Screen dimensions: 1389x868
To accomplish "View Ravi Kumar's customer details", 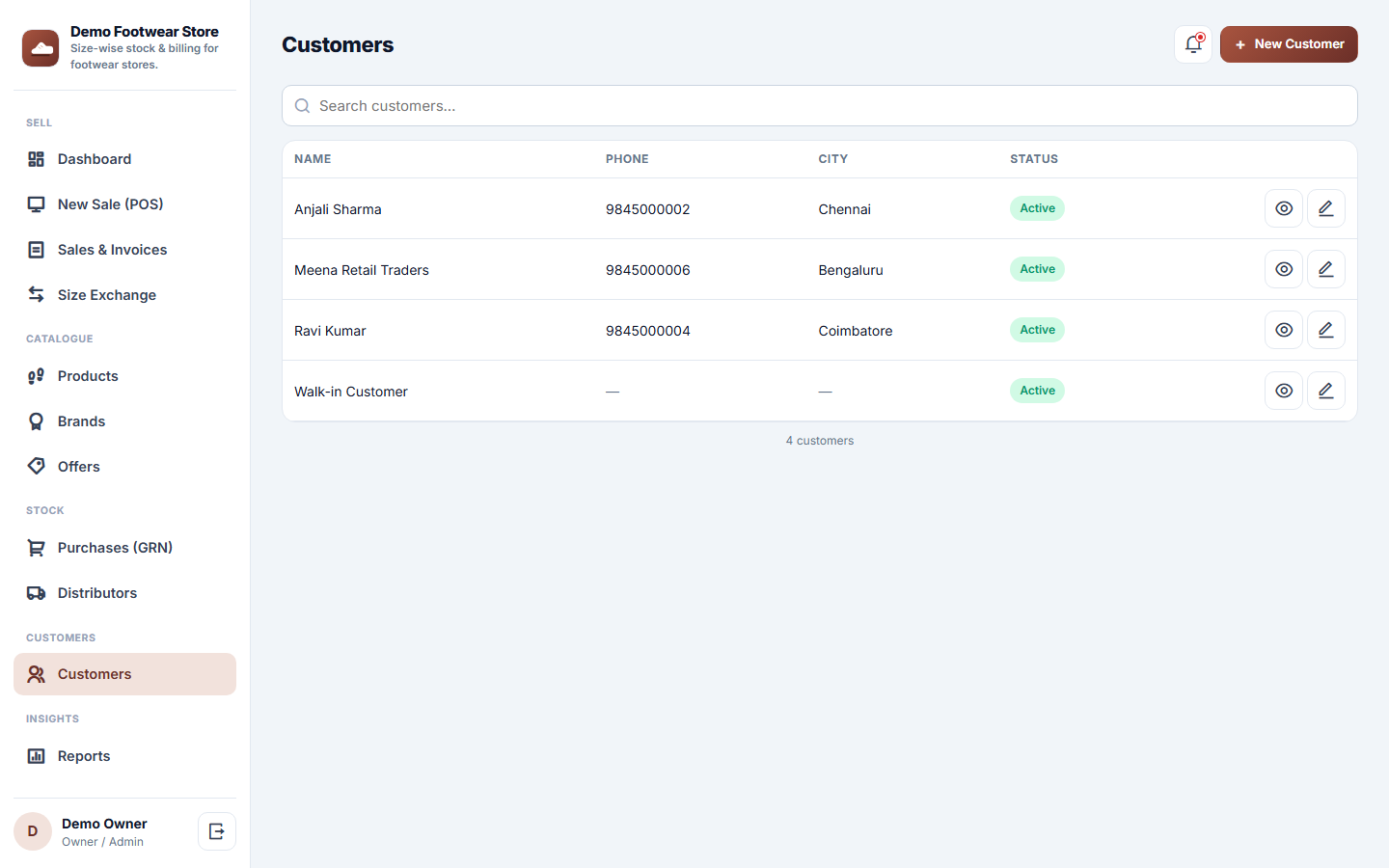I will coord(1284,330).
